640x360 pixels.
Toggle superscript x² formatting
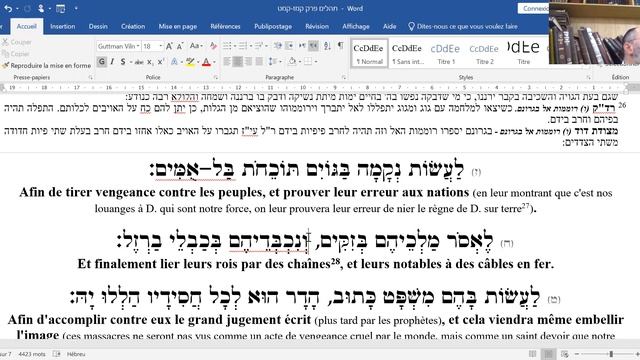click(160, 62)
